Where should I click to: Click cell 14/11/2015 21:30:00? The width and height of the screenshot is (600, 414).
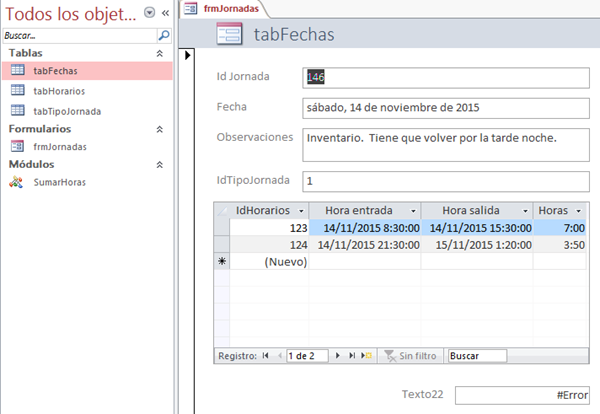point(365,244)
